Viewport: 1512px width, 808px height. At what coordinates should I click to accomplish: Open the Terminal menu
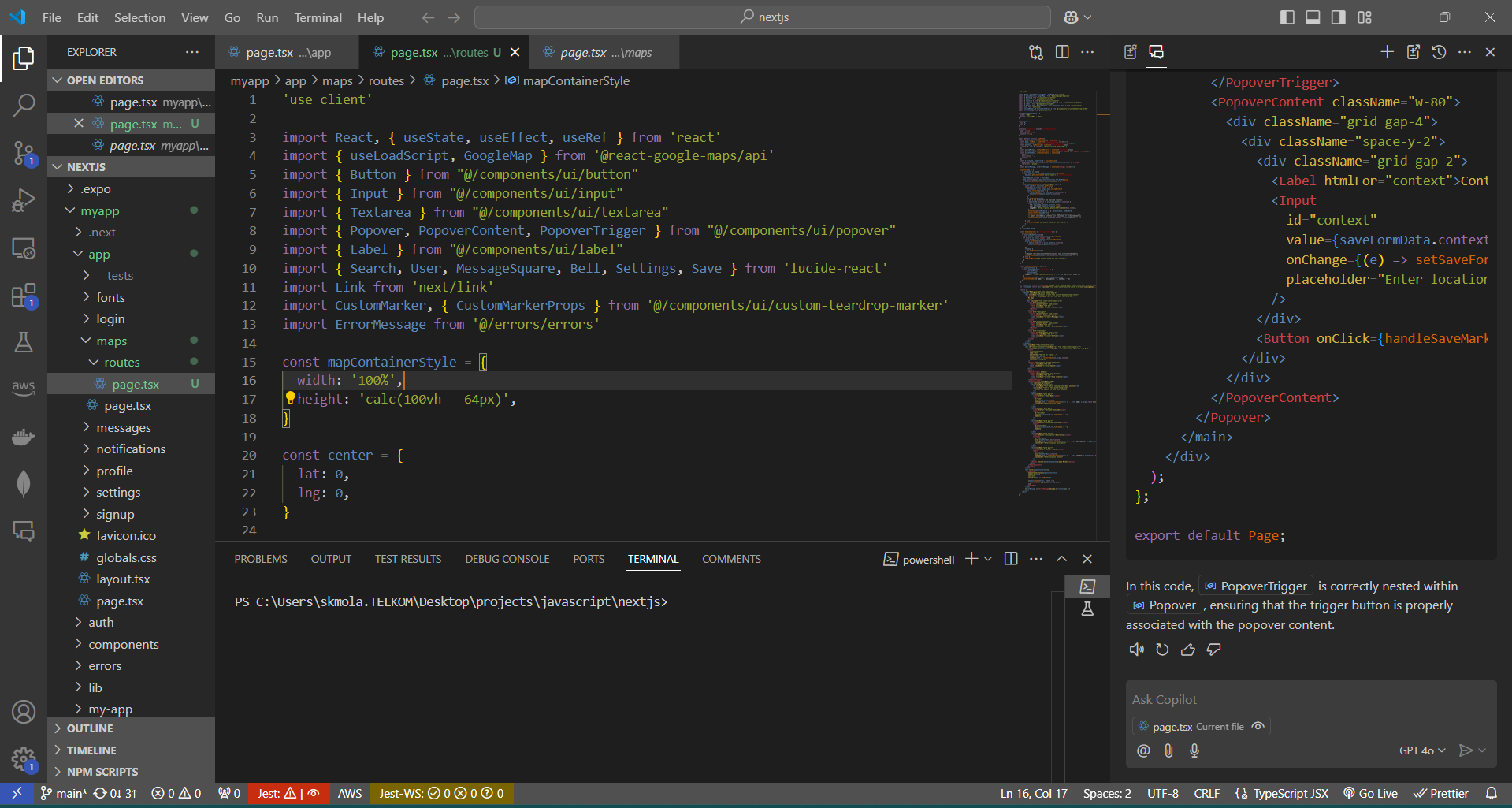pyautogui.click(x=318, y=17)
